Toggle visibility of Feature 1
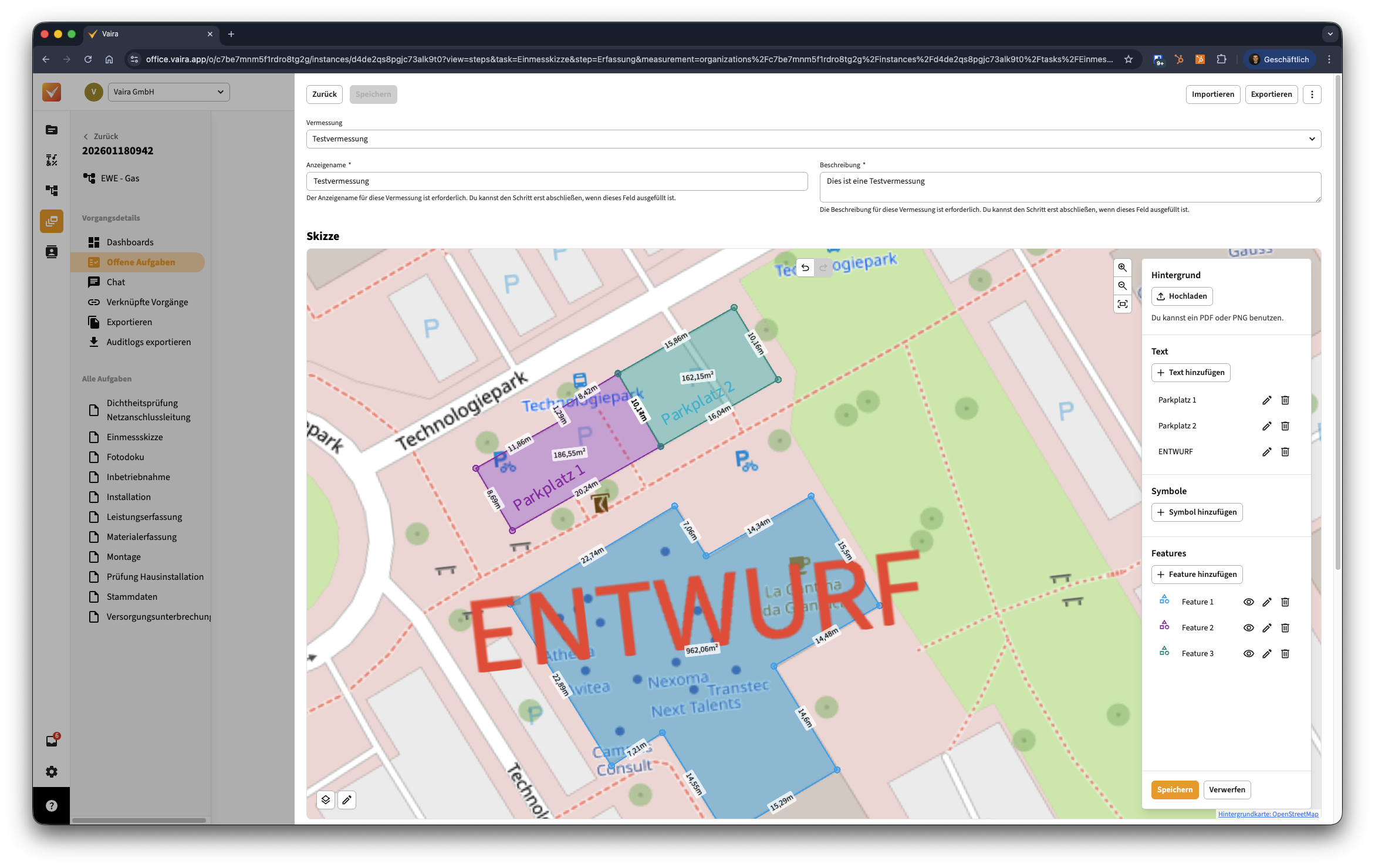The width and height of the screenshot is (1375, 868). 1248,602
